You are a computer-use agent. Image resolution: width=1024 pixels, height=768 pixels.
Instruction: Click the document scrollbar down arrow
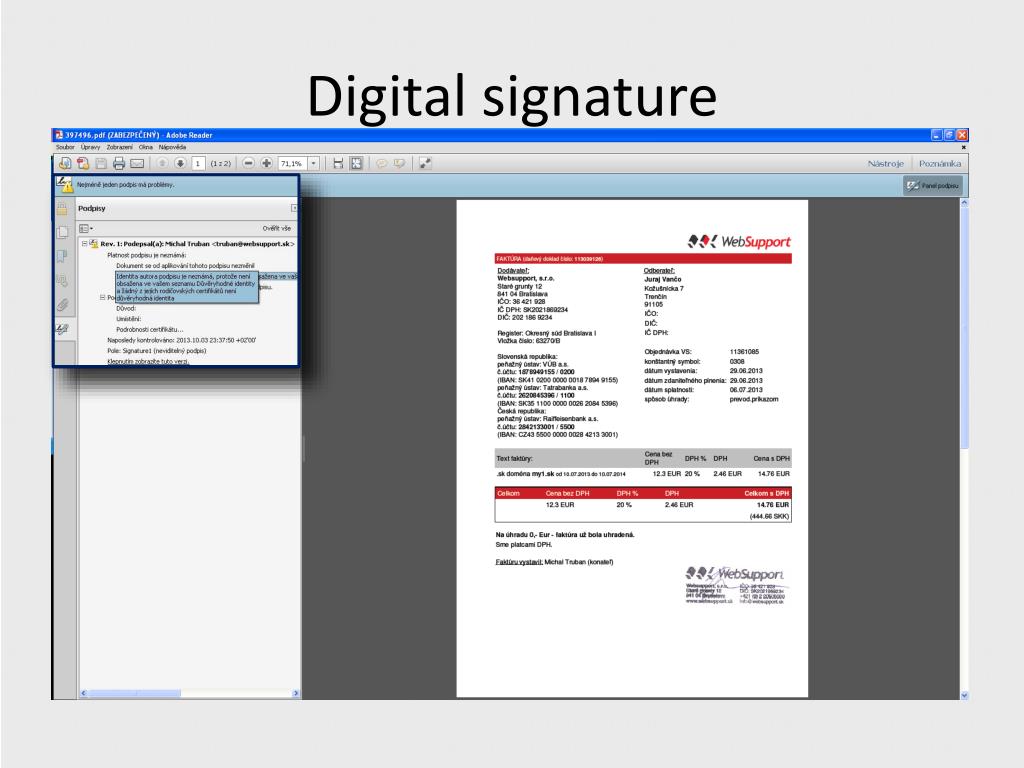coord(964,696)
